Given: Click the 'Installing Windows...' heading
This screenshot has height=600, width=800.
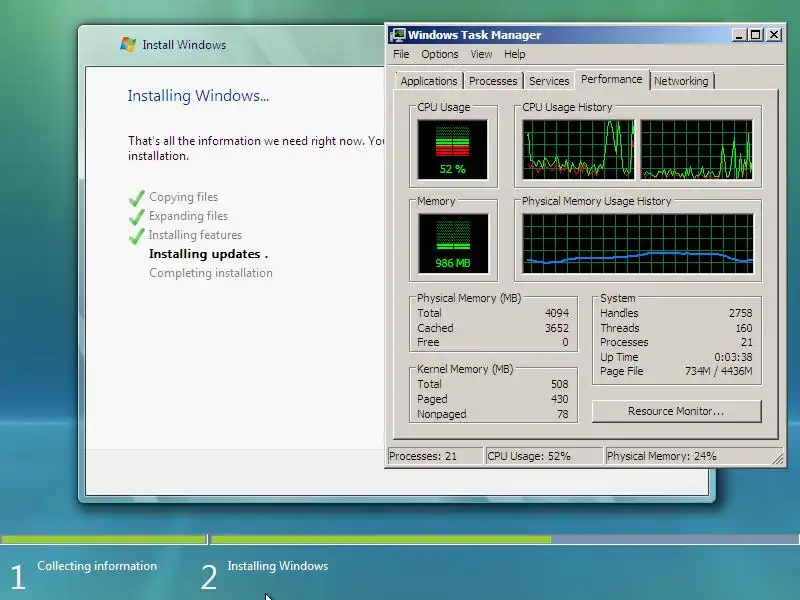Looking at the screenshot, I should [198, 95].
